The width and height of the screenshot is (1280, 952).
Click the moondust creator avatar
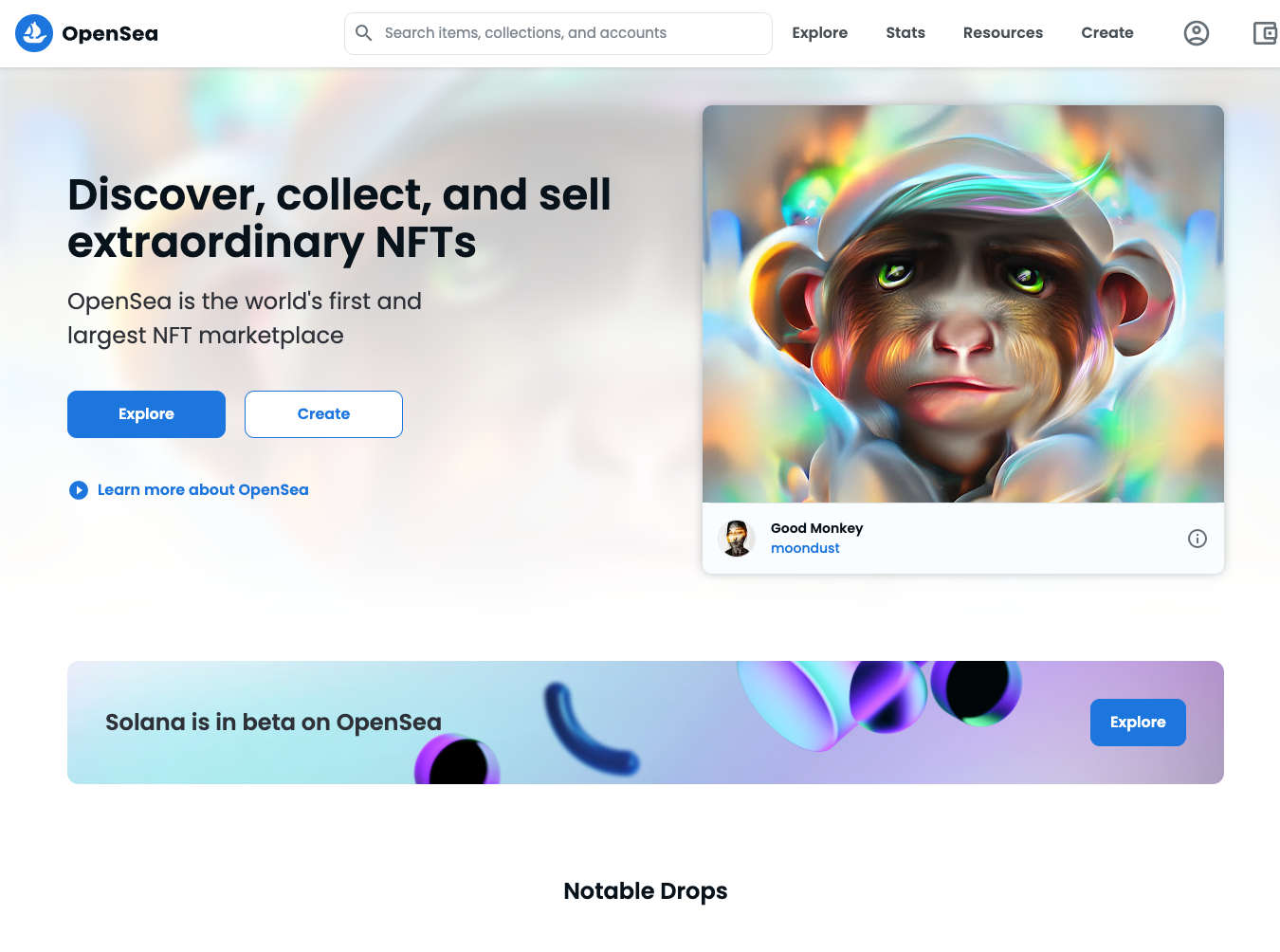[737, 538]
